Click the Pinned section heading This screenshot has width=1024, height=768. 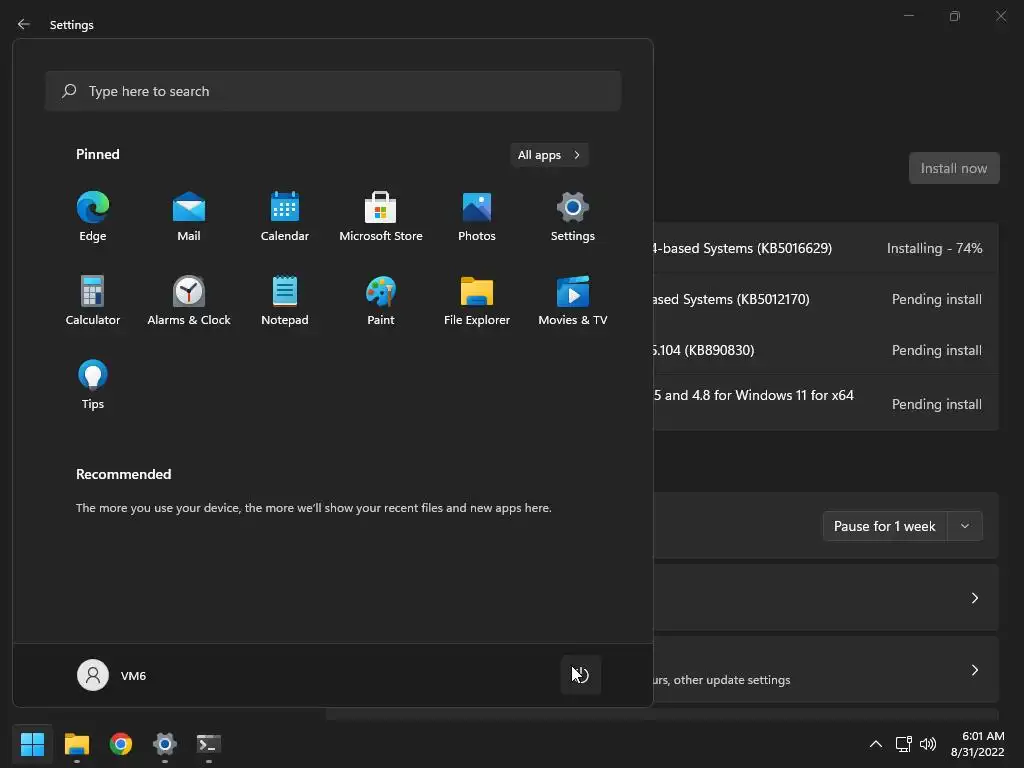pyautogui.click(x=98, y=154)
